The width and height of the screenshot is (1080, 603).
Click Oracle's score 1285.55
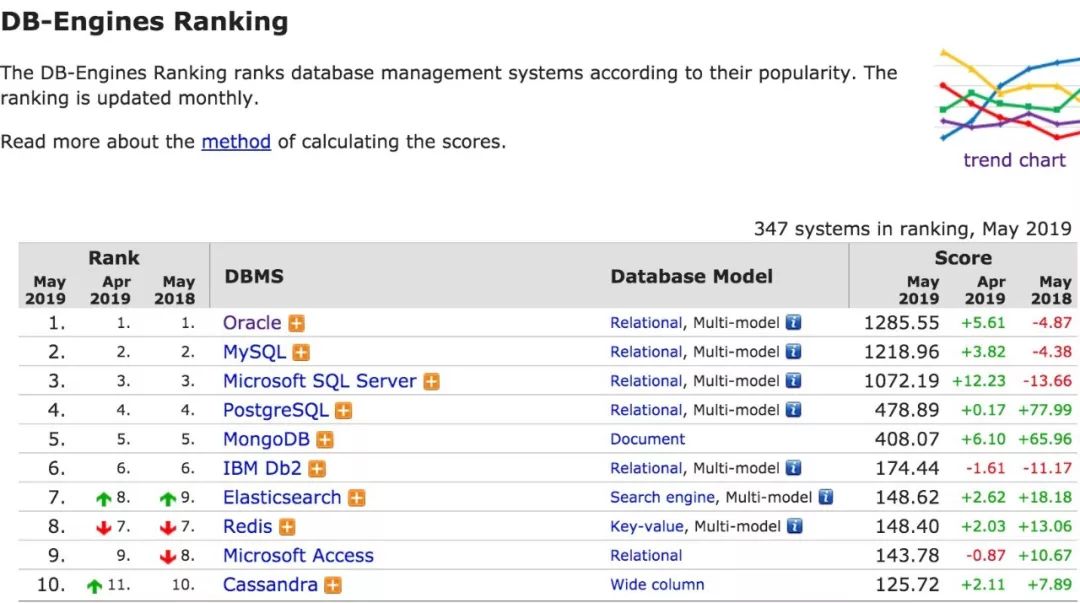[x=902, y=323]
